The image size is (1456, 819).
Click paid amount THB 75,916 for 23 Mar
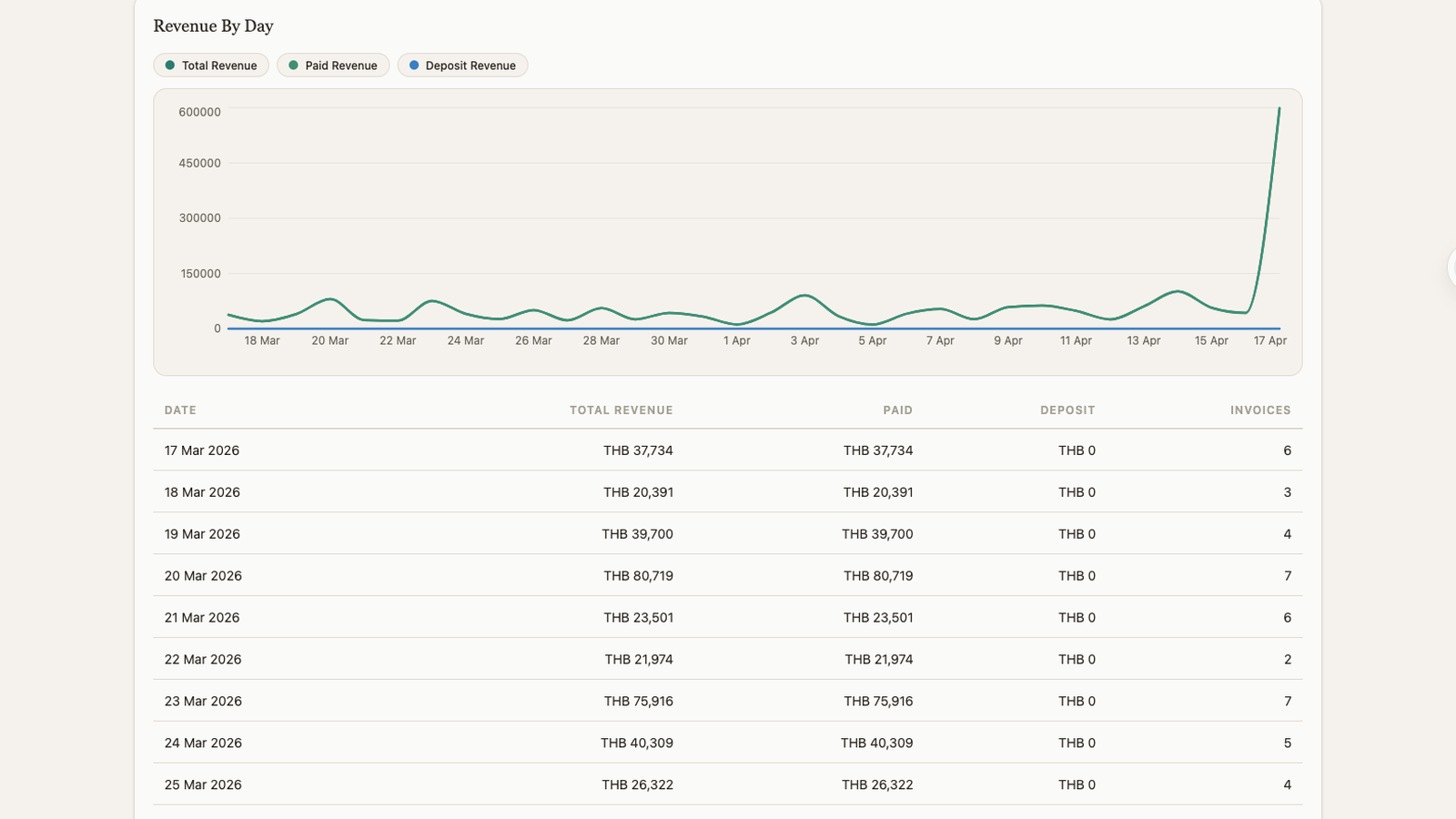[x=878, y=702]
